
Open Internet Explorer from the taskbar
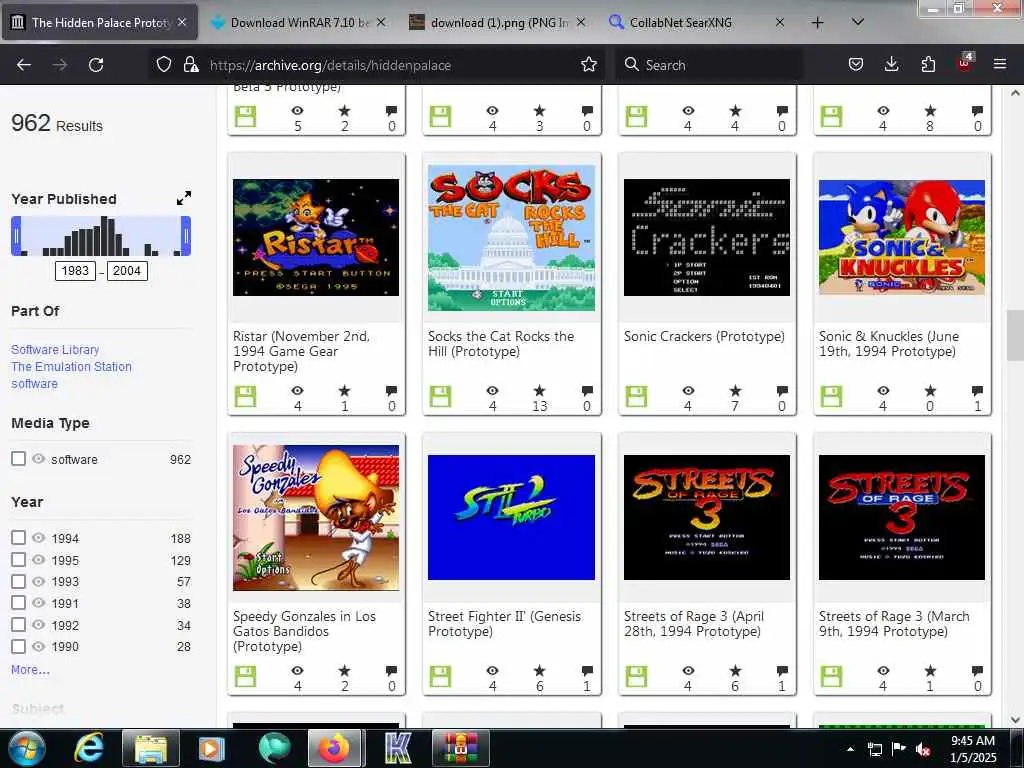coord(89,748)
